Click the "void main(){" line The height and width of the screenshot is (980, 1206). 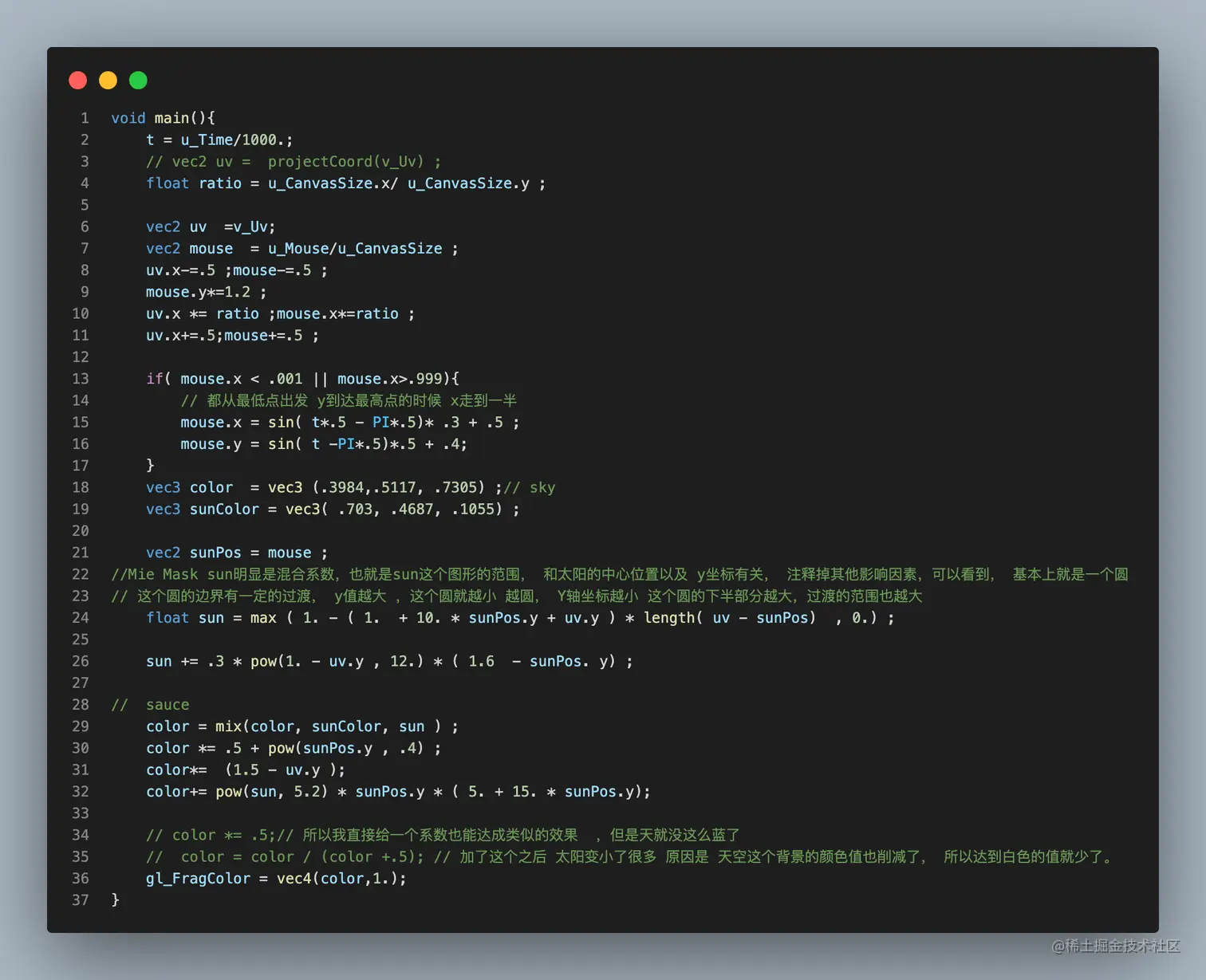tap(163, 118)
